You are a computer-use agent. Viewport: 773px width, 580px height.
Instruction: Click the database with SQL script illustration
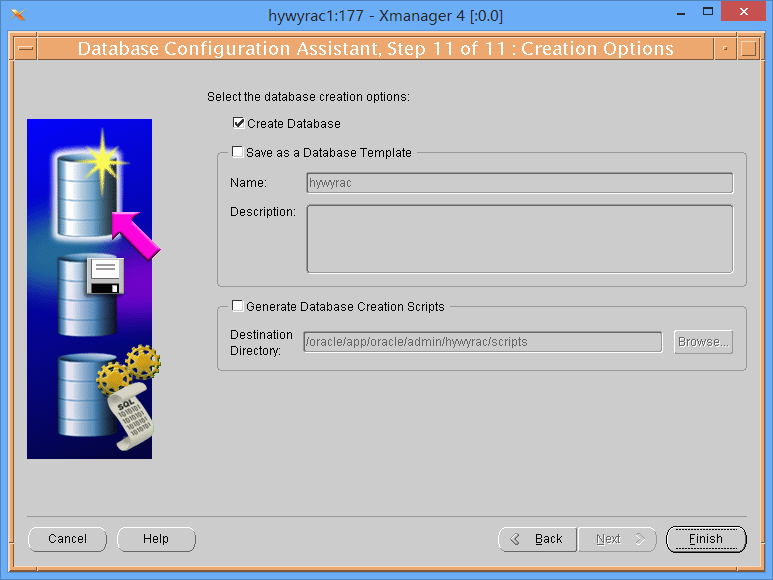tap(108, 397)
